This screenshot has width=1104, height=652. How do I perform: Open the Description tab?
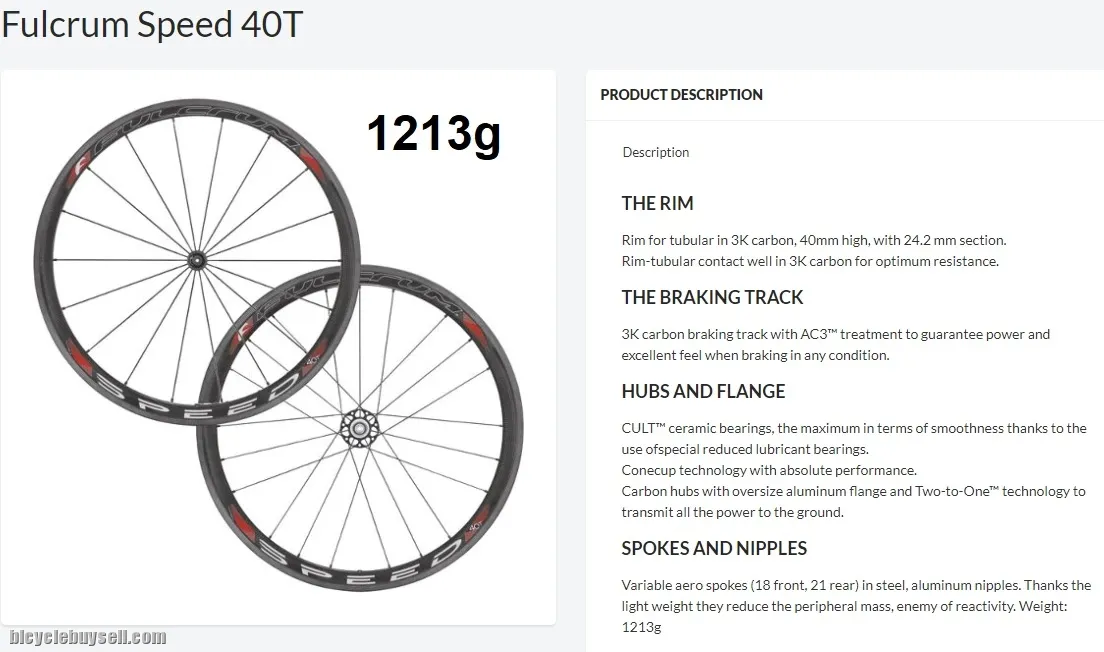pos(656,152)
